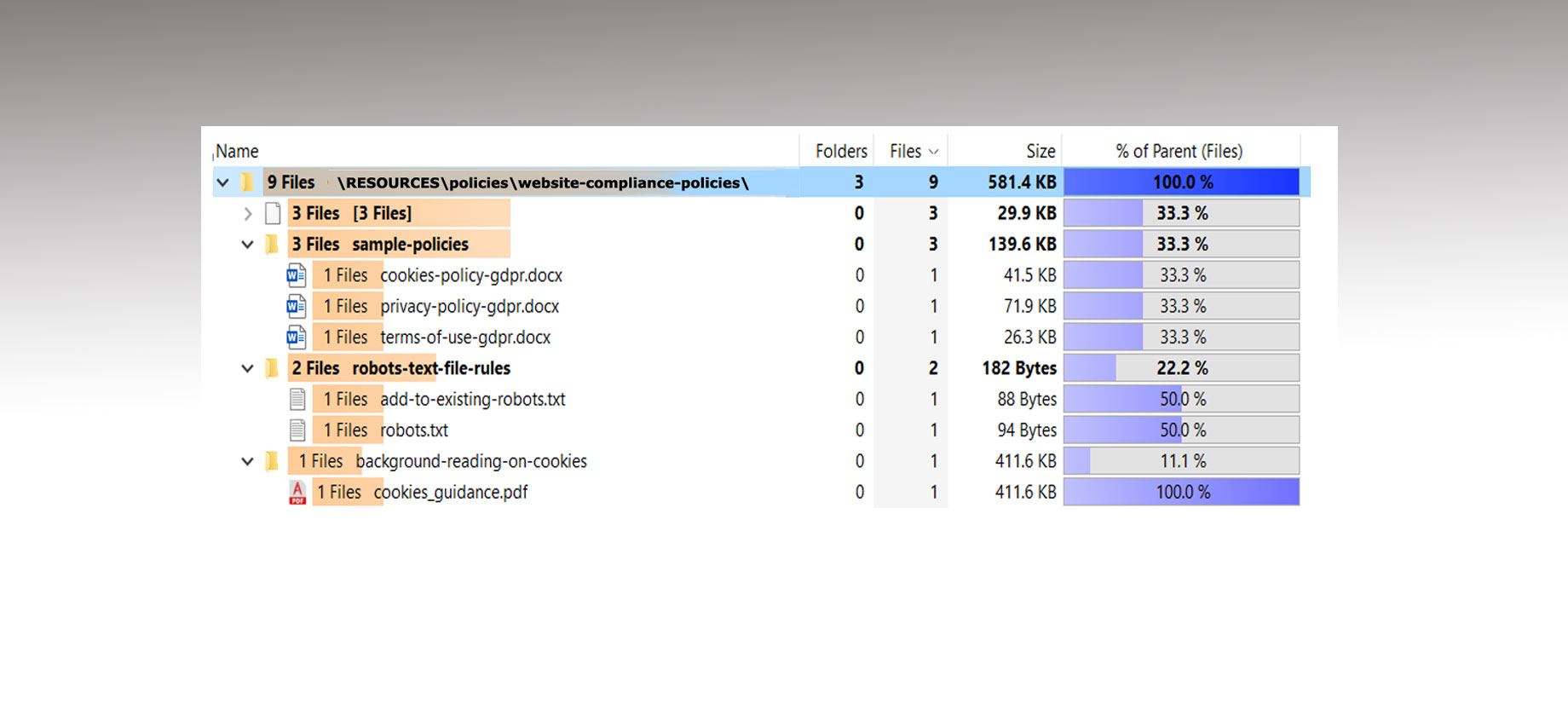Click the 100.0 % bar for cookies_guidance.pdf

[1181, 493]
